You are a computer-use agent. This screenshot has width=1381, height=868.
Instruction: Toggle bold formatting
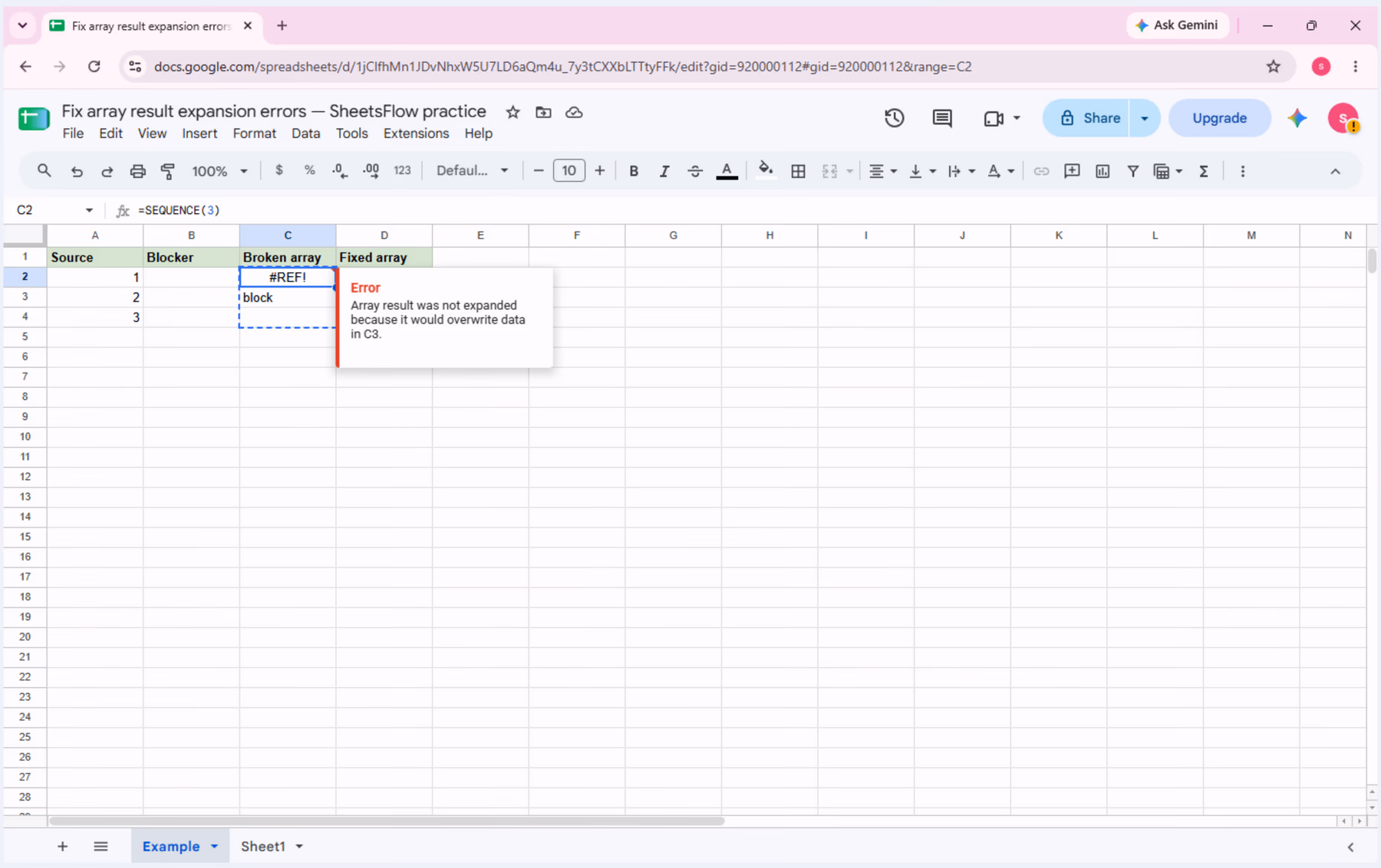pyautogui.click(x=634, y=171)
